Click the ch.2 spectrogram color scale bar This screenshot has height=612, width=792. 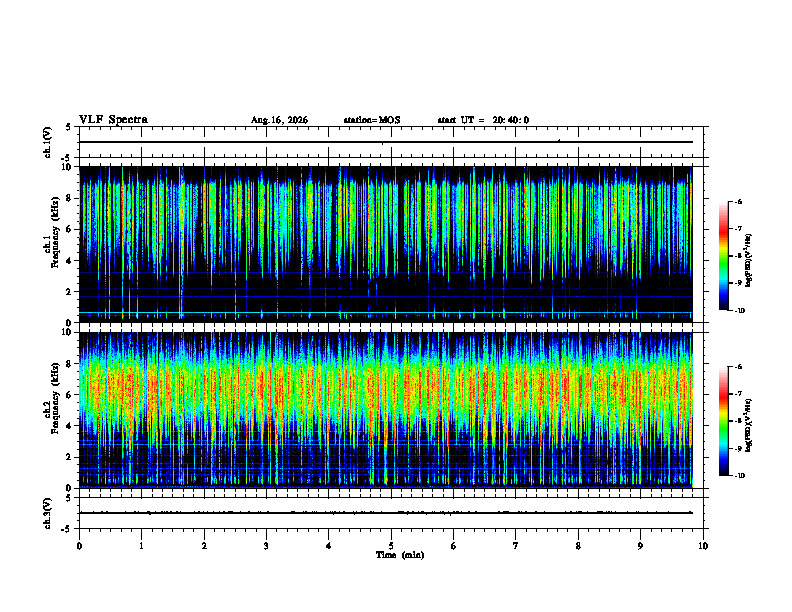(723, 421)
